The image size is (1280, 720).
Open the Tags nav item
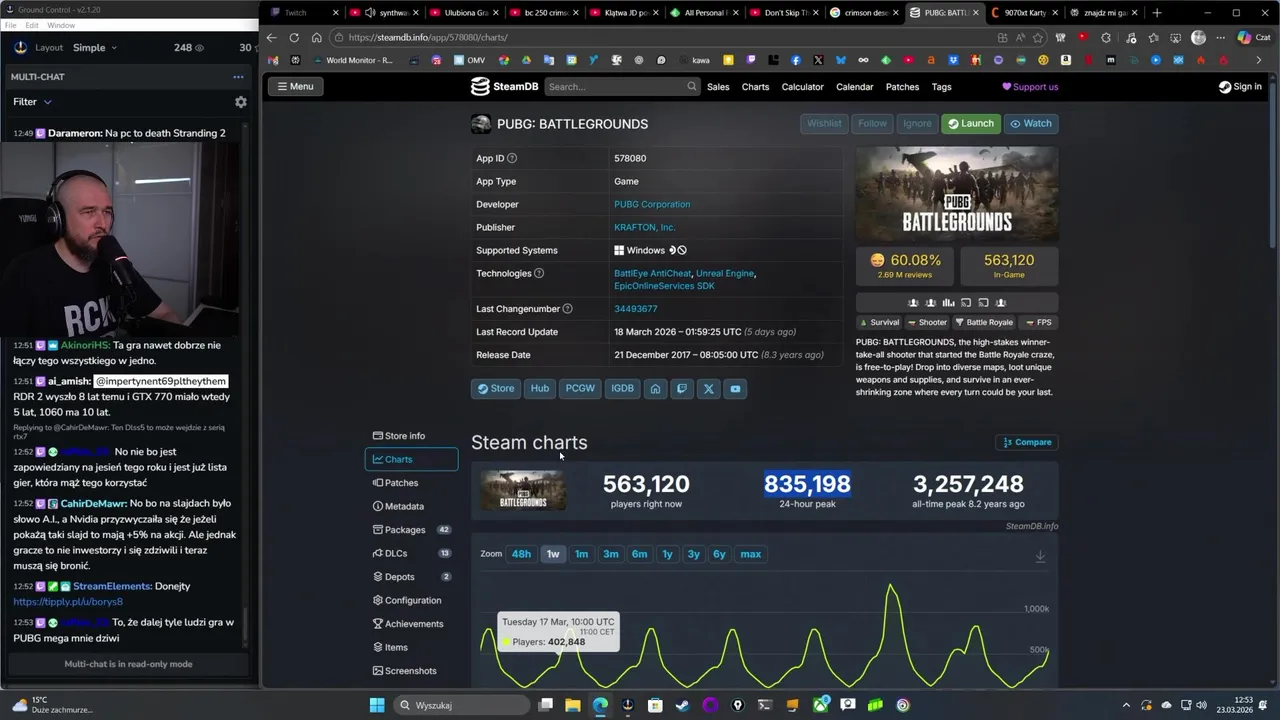[941, 87]
